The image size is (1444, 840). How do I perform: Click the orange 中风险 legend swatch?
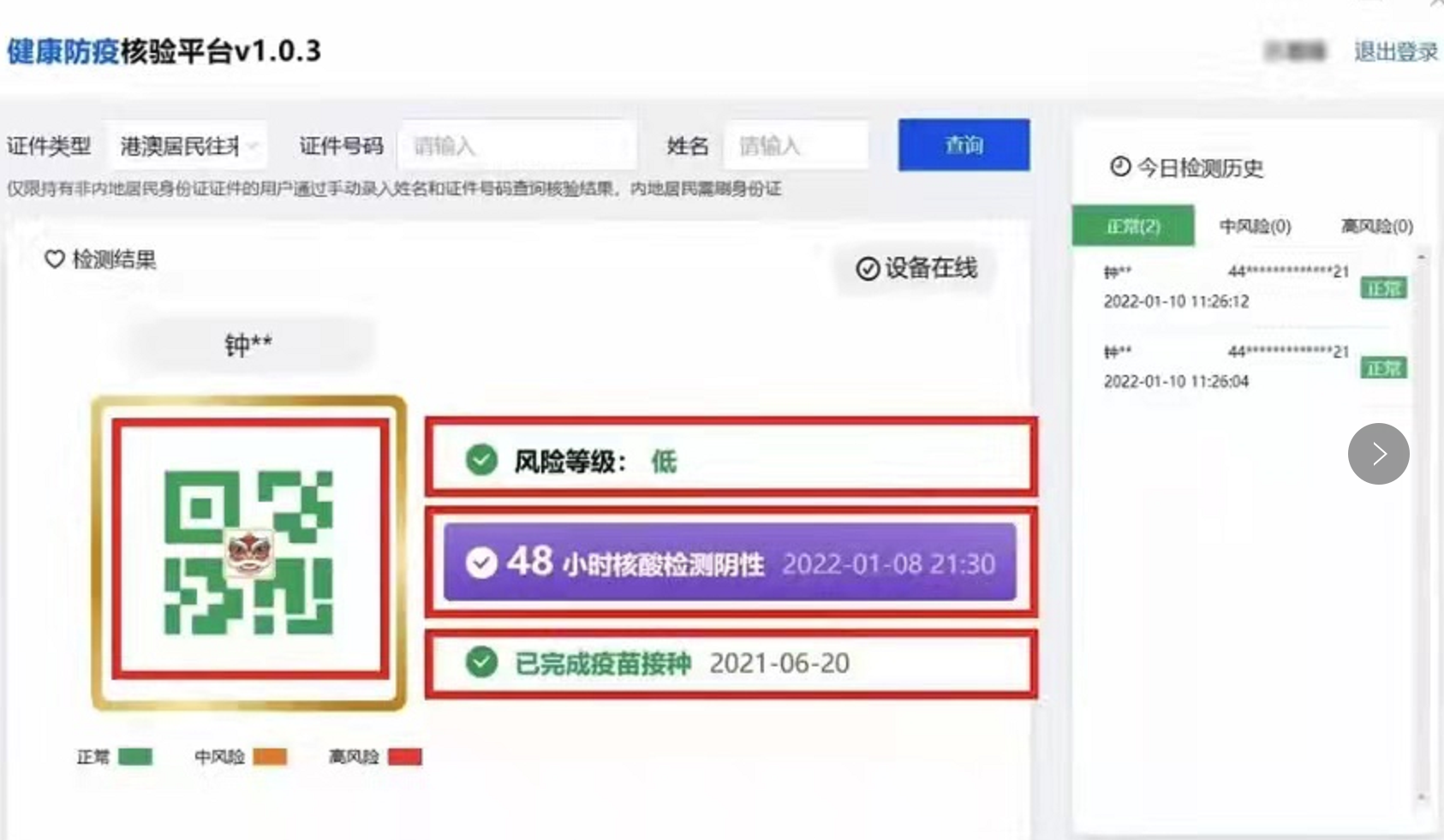[270, 757]
